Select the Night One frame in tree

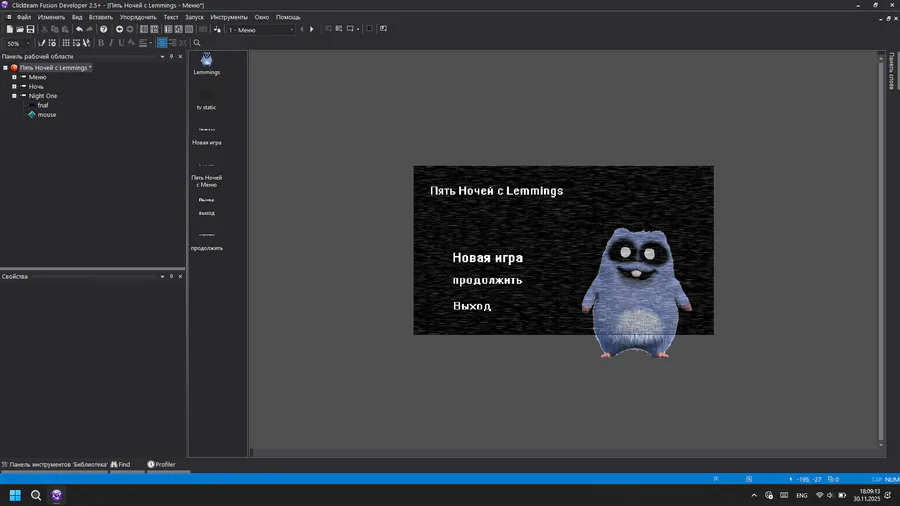pyautogui.click(x=42, y=96)
